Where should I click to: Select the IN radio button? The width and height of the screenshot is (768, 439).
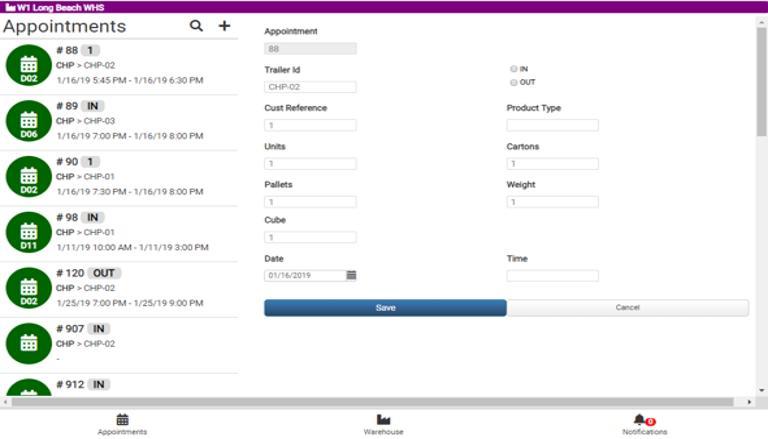[513, 69]
